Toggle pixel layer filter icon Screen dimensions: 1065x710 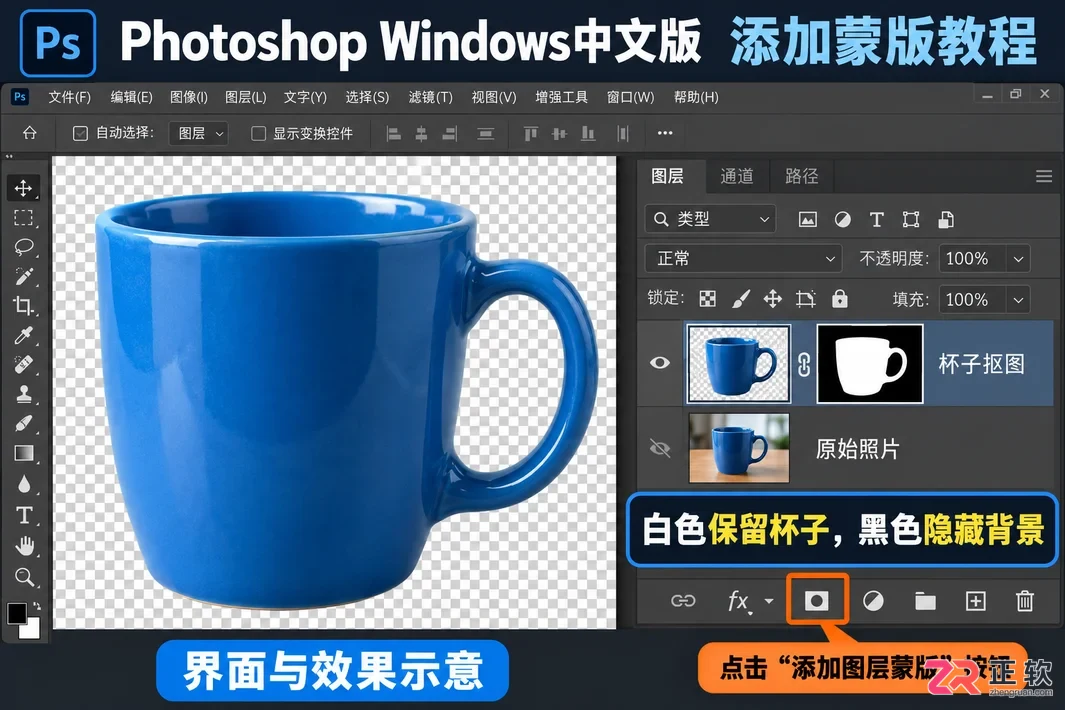(x=808, y=219)
